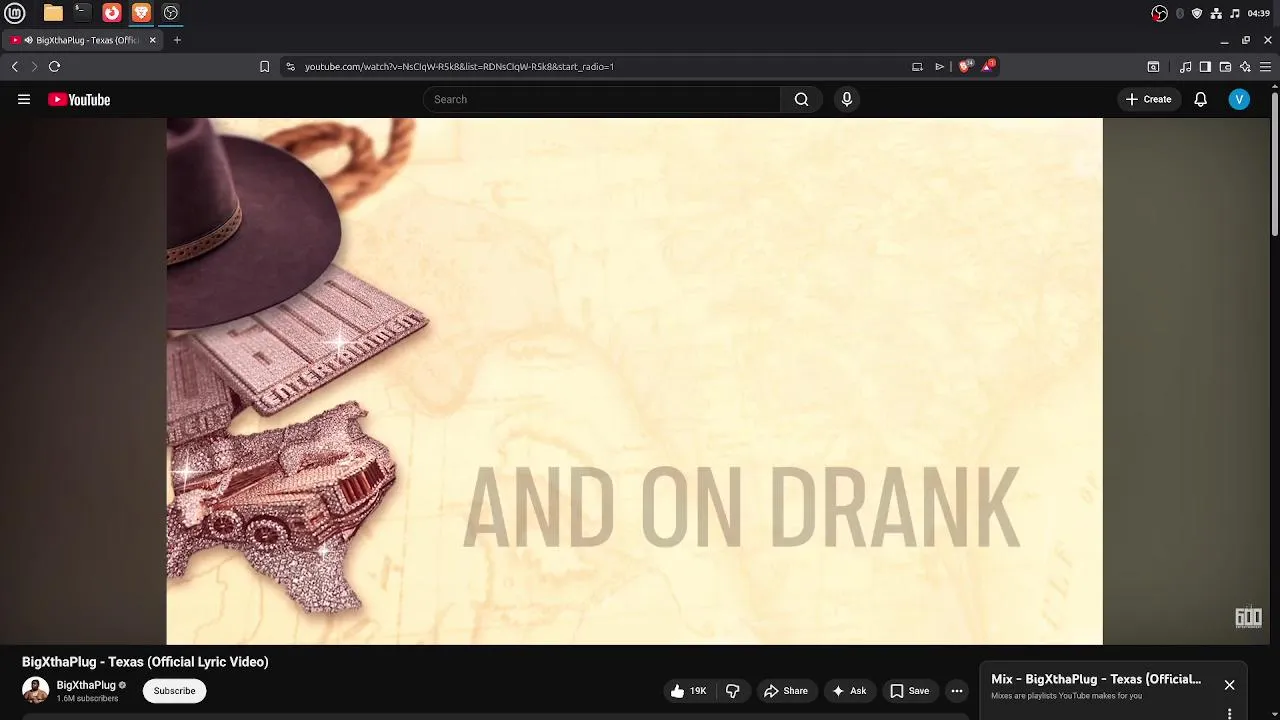Open the shield security tray icon
This screenshot has height=720, width=1280.
click(1197, 13)
